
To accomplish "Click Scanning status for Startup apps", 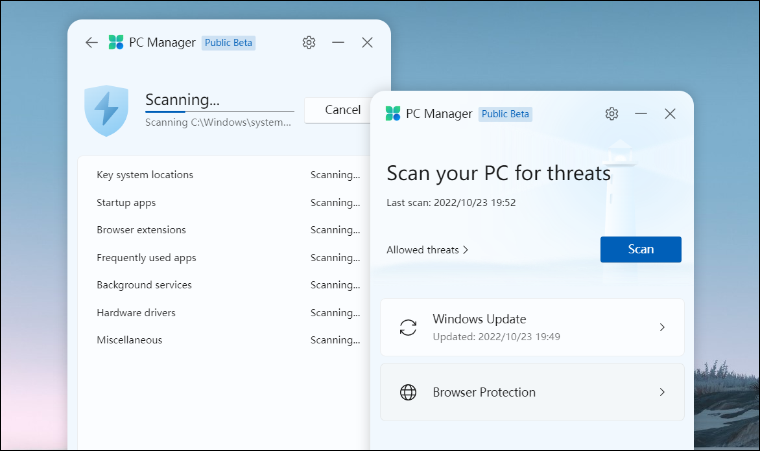I will coord(335,203).
